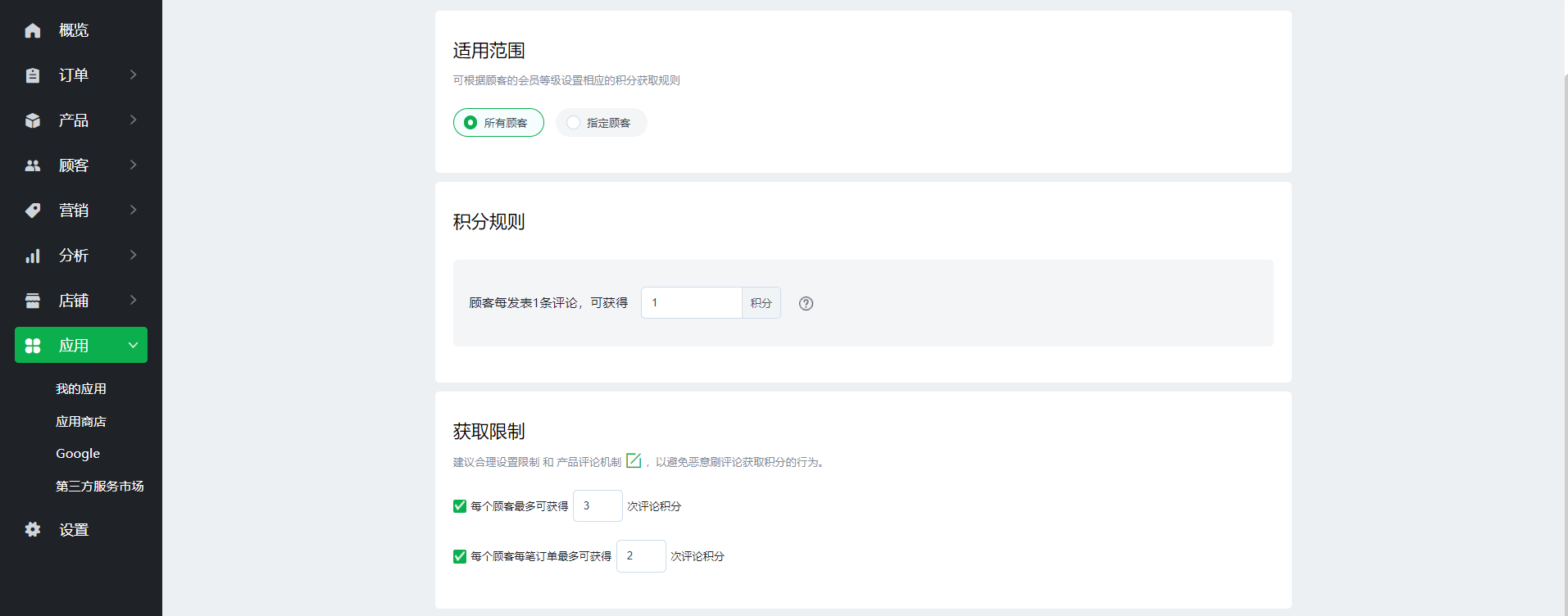
Task: Open the edit icon next to 产品评论机制
Action: tap(634, 460)
